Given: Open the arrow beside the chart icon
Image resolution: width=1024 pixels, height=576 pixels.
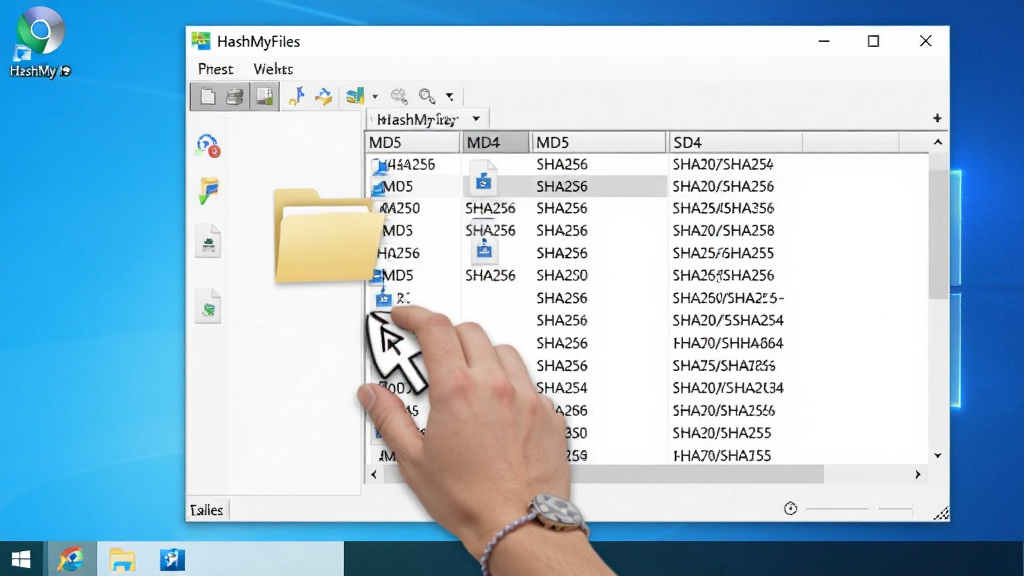Looking at the screenshot, I should [x=375, y=97].
